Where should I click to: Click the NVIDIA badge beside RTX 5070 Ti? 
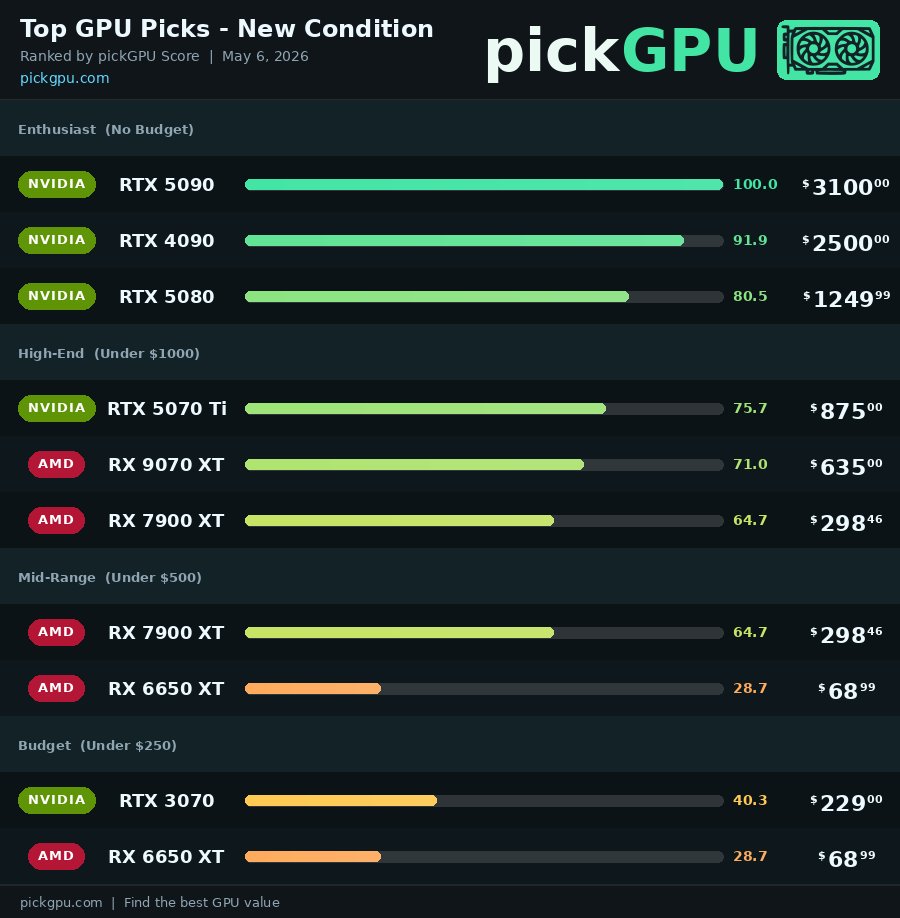click(x=57, y=408)
